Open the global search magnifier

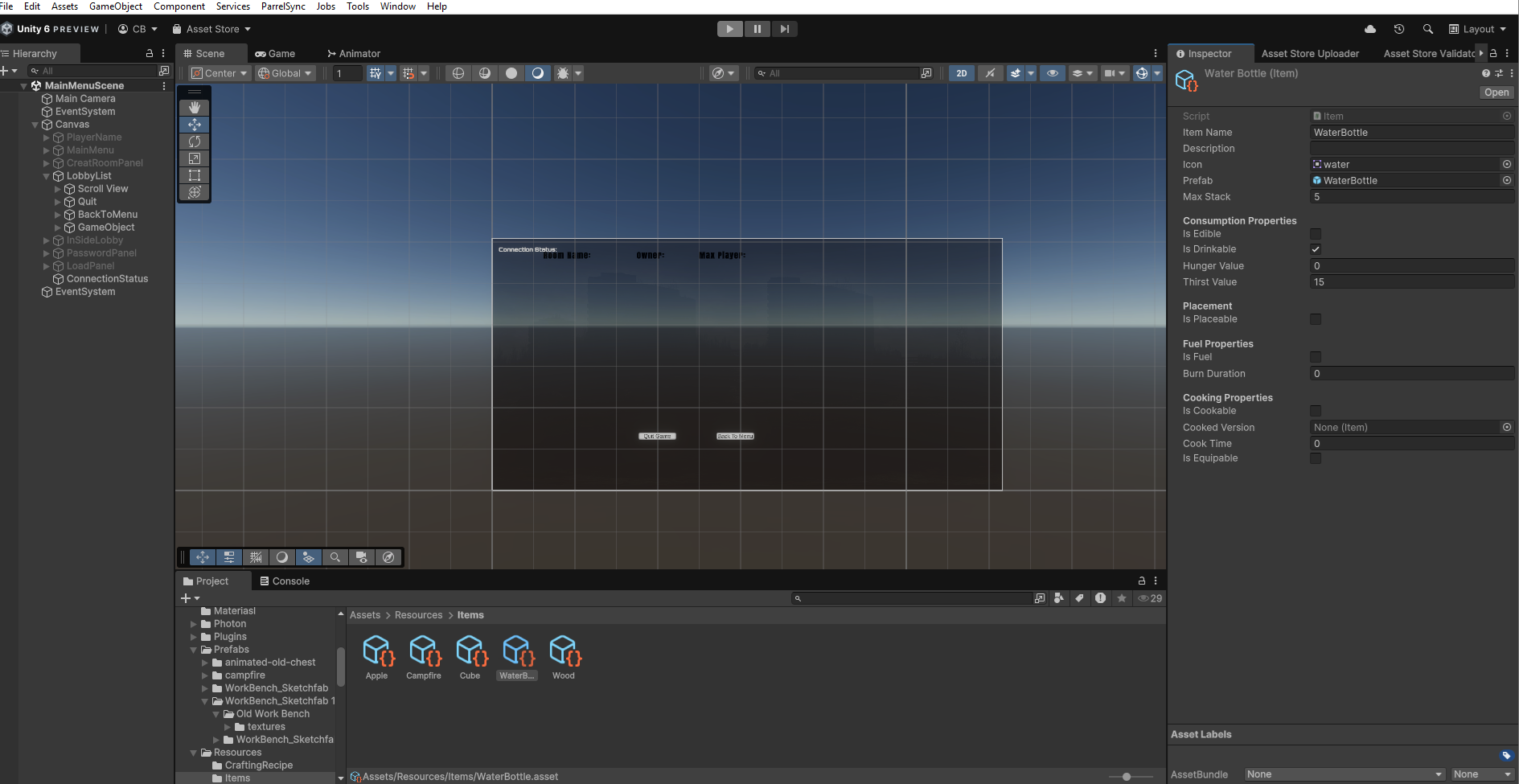(1428, 29)
